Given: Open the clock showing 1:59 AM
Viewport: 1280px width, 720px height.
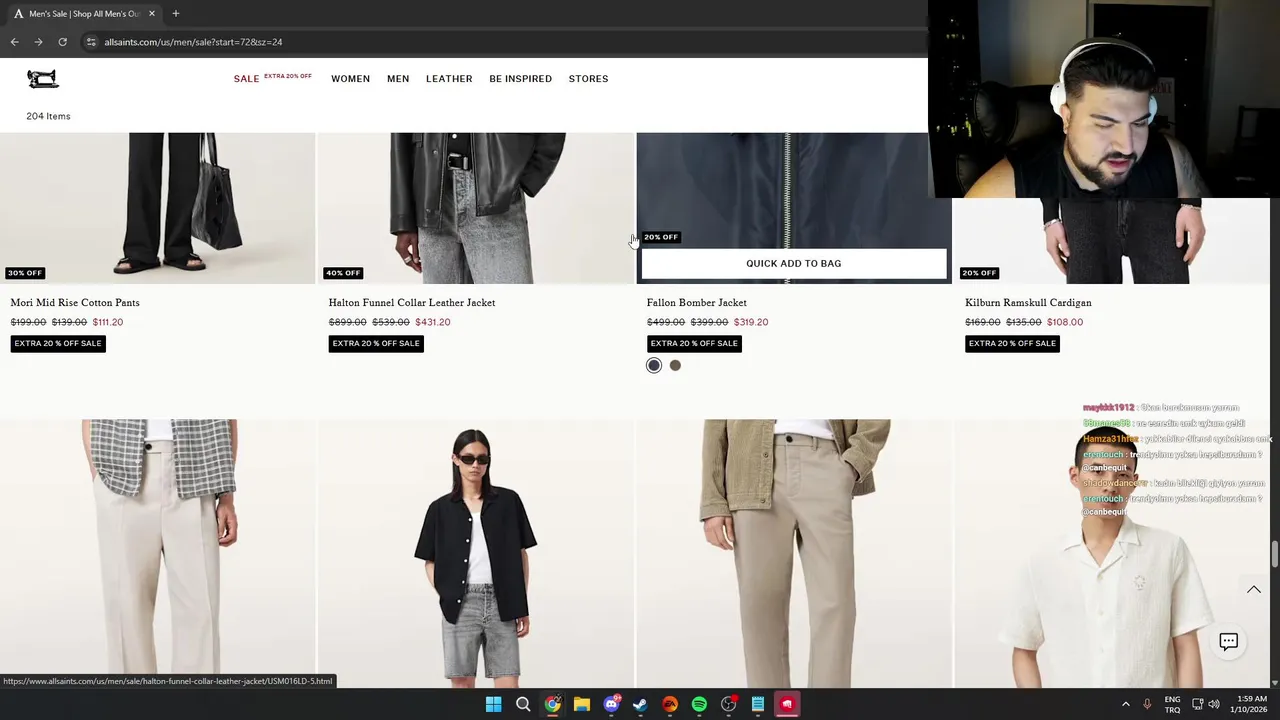Looking at the screenshot, I should pos(1251,704).
